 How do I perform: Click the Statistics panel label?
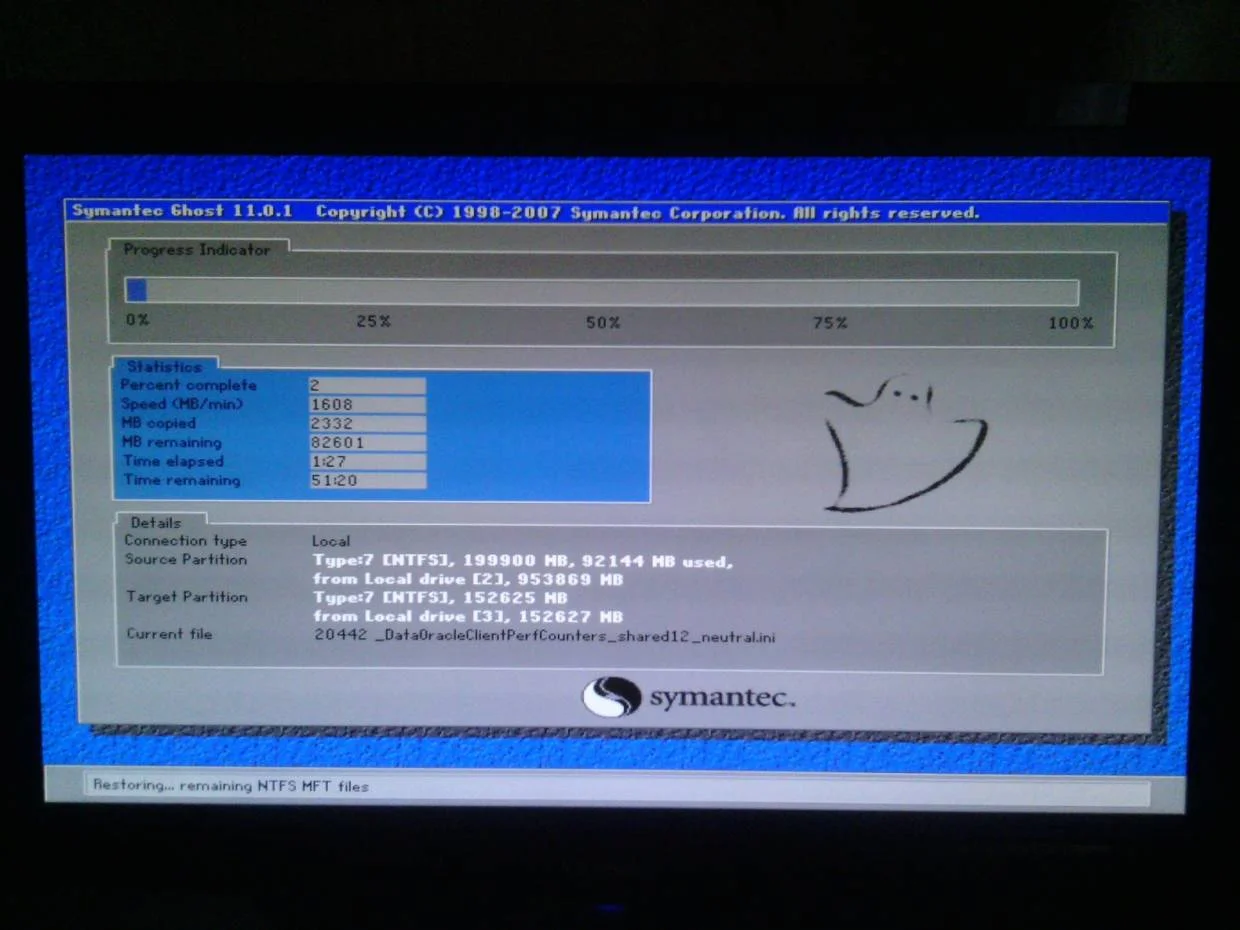point(165,367)
